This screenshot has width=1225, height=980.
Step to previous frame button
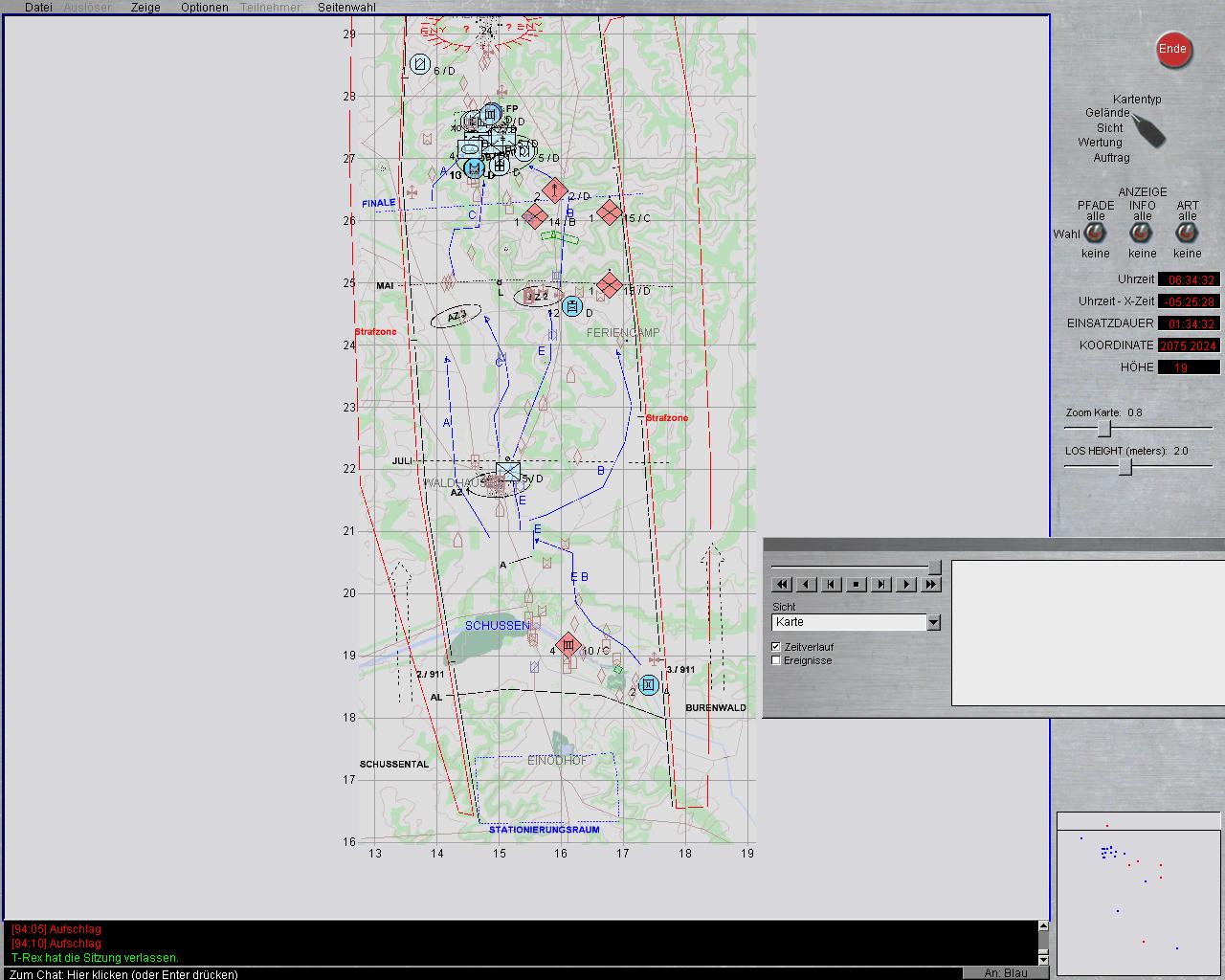click(831, 584)
